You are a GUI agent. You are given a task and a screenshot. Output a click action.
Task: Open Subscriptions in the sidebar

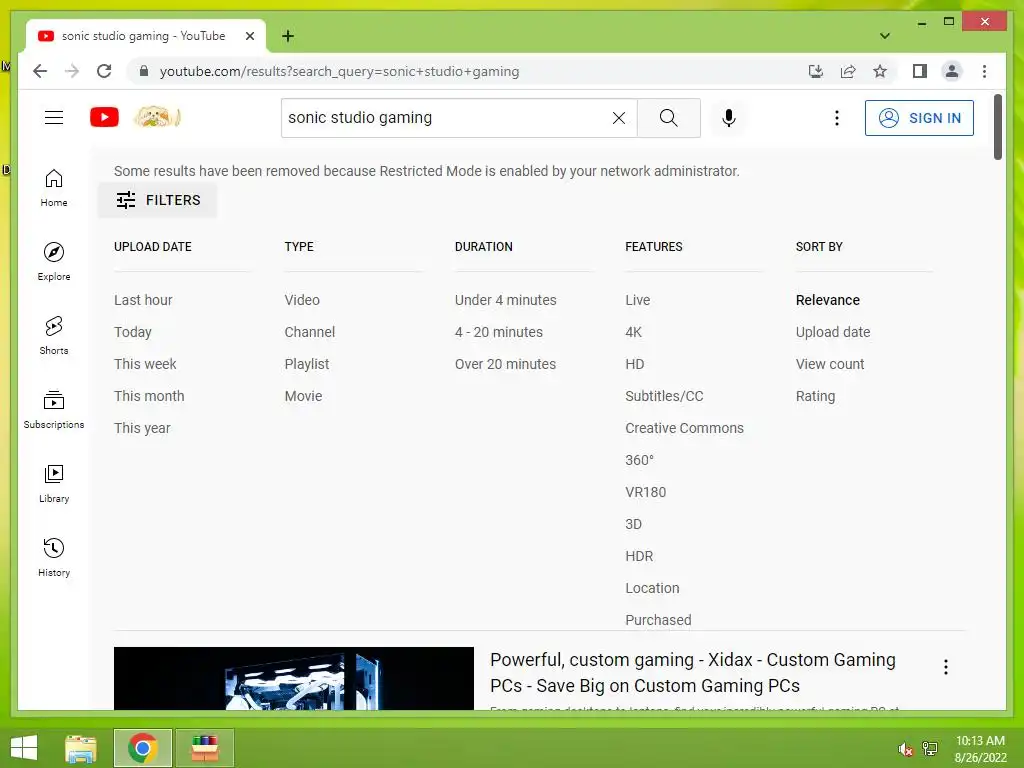tap(54, 409)
